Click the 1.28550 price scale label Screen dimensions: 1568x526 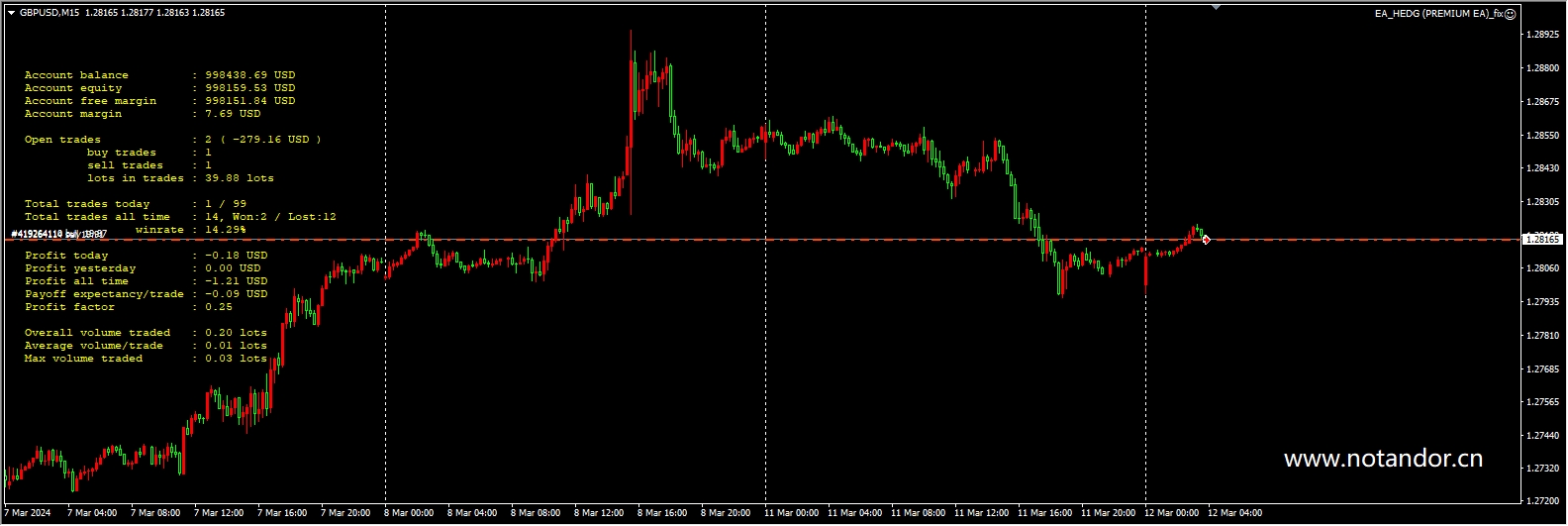(x=1542, y=135)
